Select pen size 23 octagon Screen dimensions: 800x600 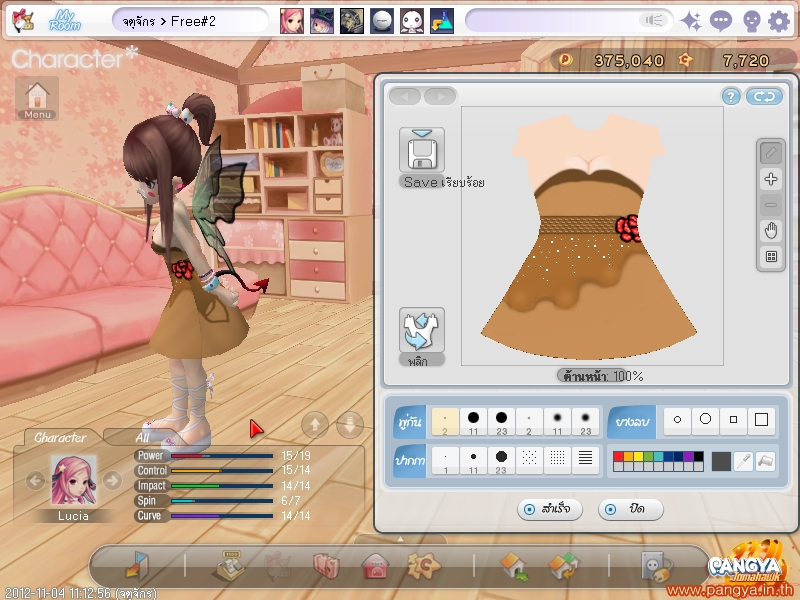click(x=502, y=461)
